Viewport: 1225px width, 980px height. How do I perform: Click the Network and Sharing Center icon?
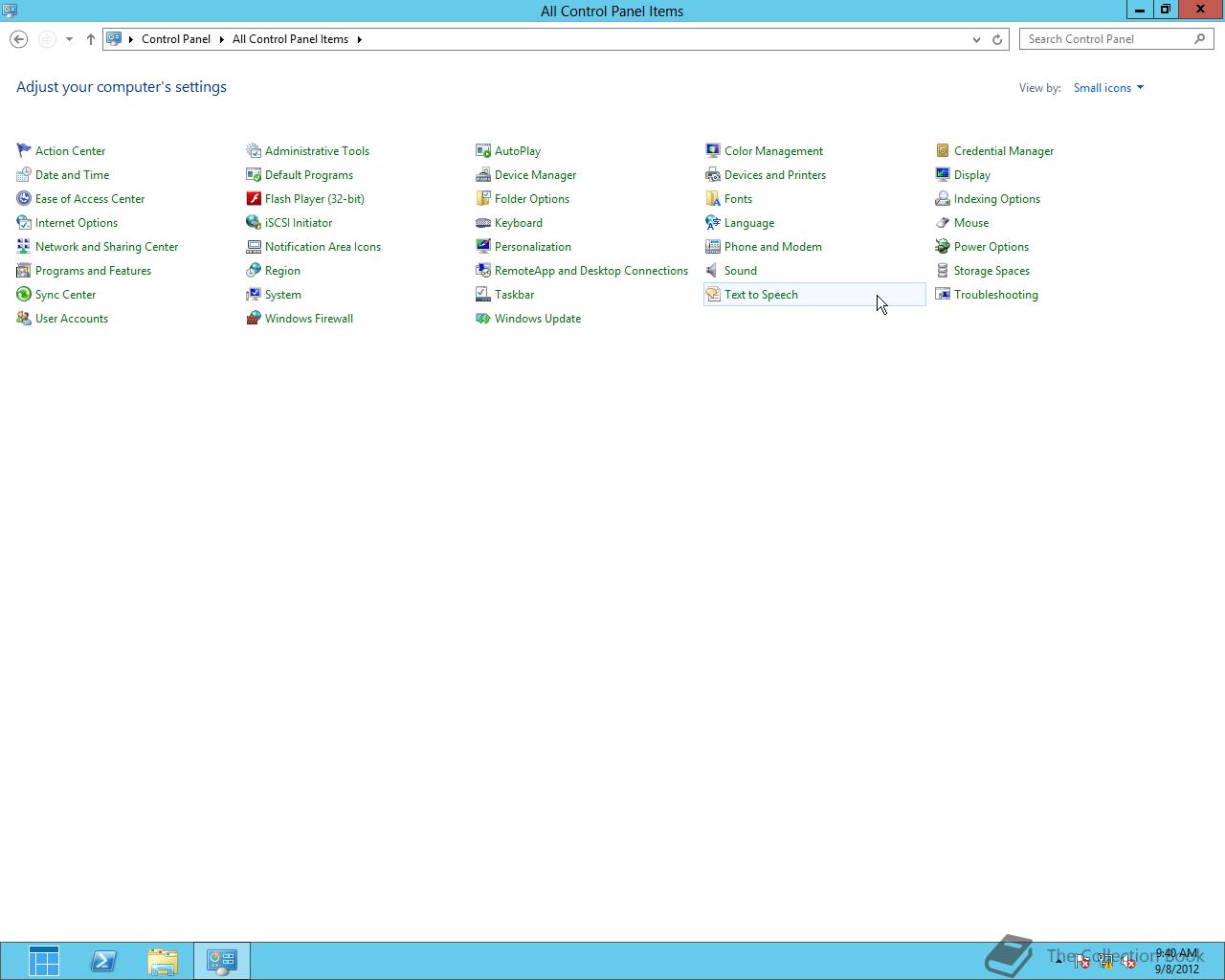(x=24, y=246)
